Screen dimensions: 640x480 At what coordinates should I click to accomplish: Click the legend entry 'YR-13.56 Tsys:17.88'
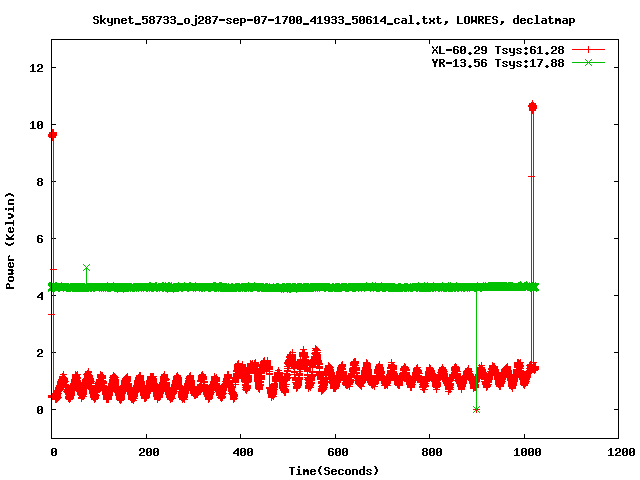(x=498, y=63)
